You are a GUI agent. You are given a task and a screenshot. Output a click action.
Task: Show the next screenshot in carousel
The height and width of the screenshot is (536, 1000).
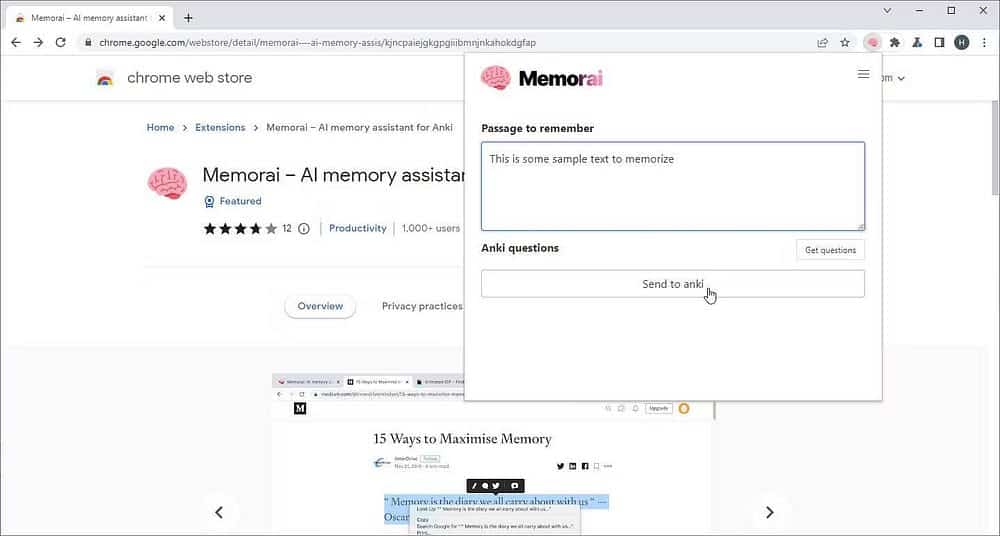[x=769, y=512]
